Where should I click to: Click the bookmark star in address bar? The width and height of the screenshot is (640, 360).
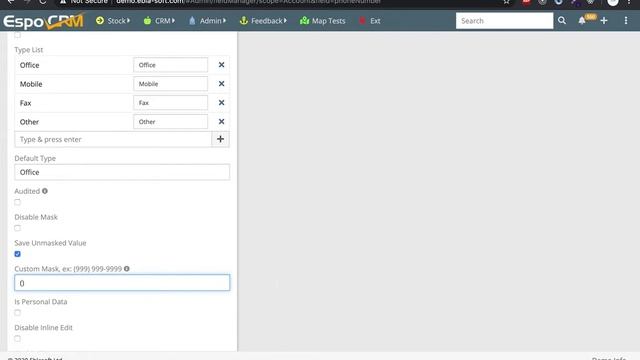click(507, 2)
